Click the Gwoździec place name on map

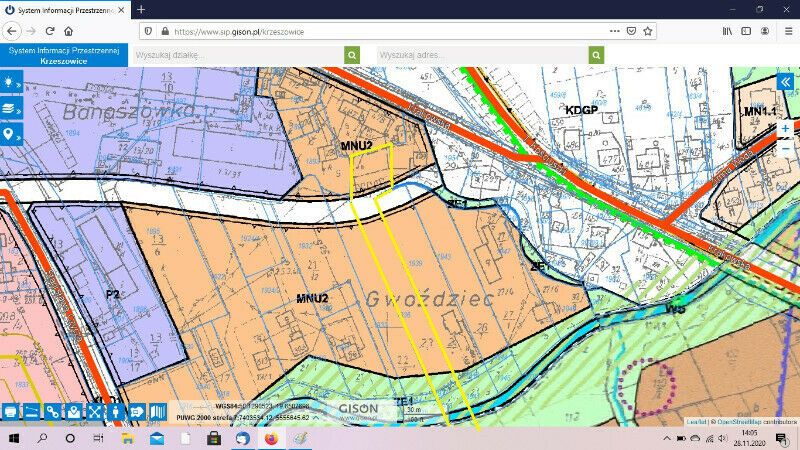(430, 299)
